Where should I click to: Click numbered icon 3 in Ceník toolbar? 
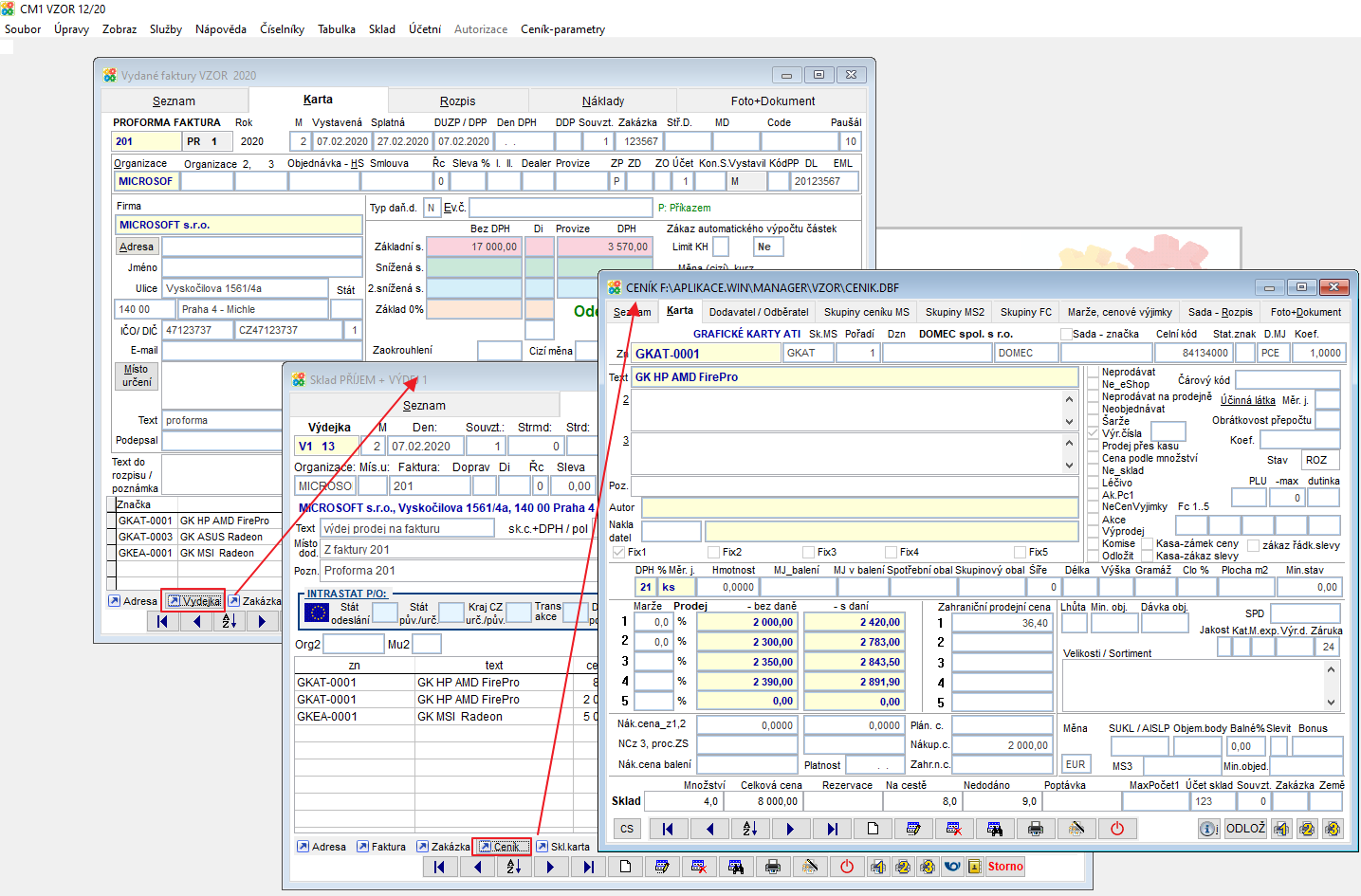[x=1333, y=829]
